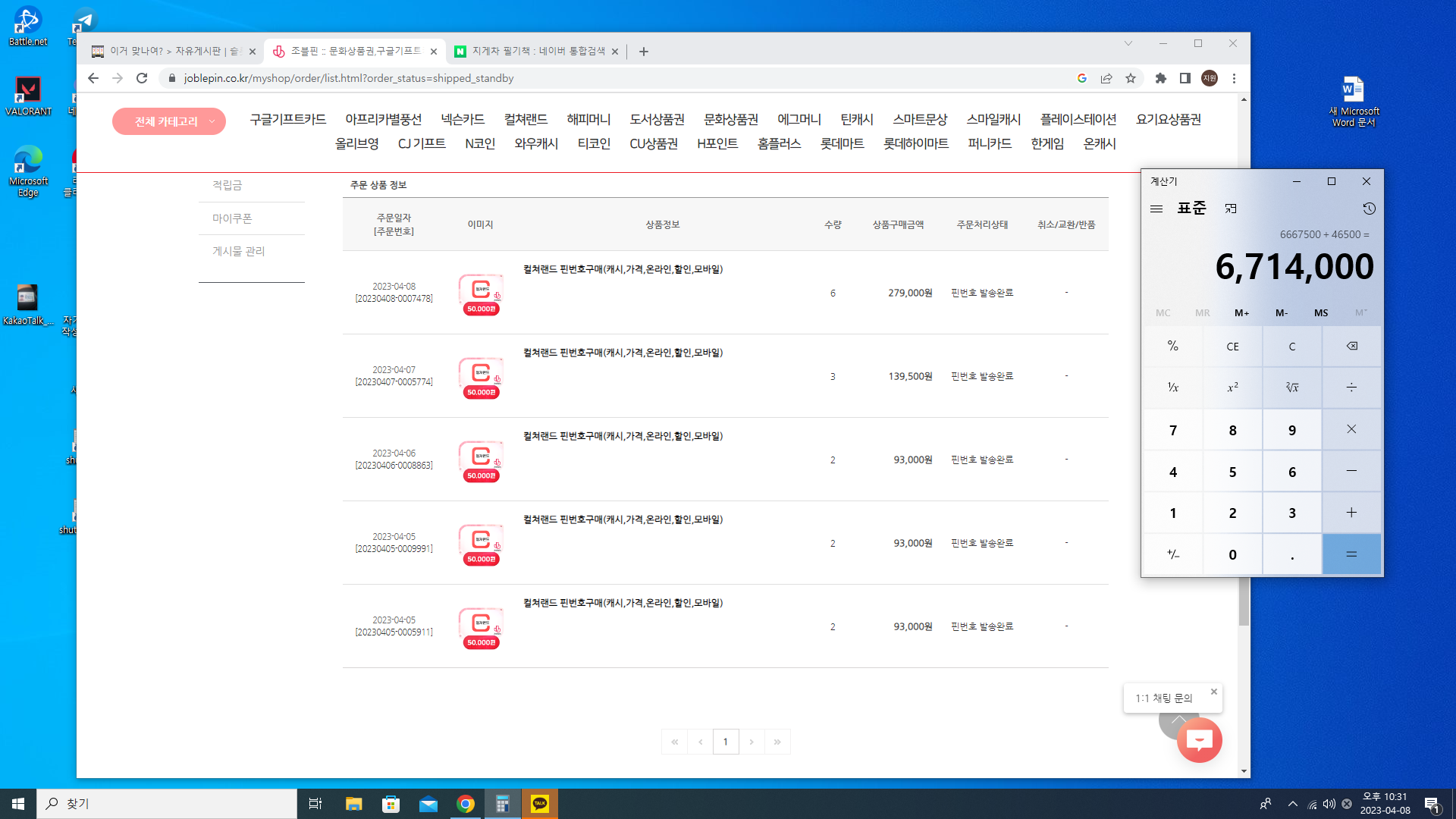Toggle calculator keep-on-top mode icon
This screenshot has height=819, width=1456.
tap(1231, 209)
